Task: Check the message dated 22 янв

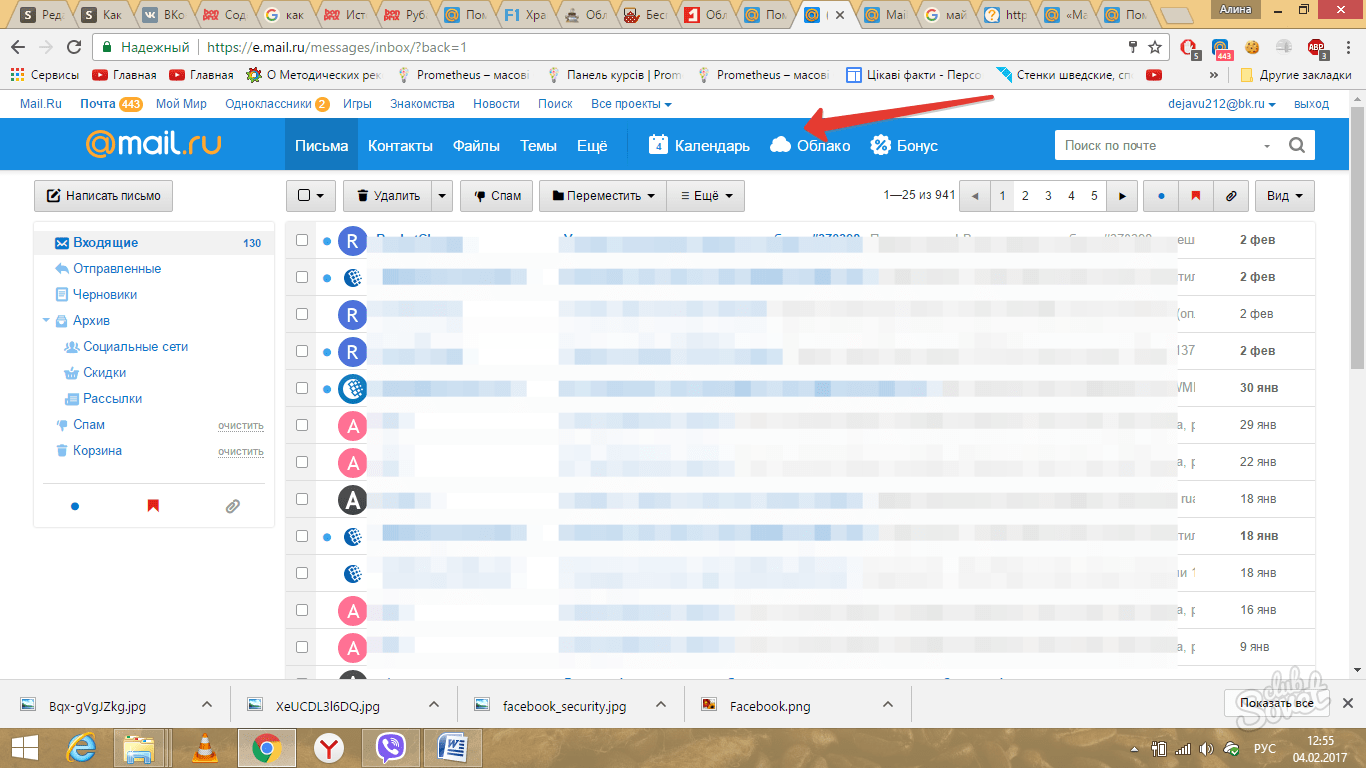Action: tap(302, 462)
